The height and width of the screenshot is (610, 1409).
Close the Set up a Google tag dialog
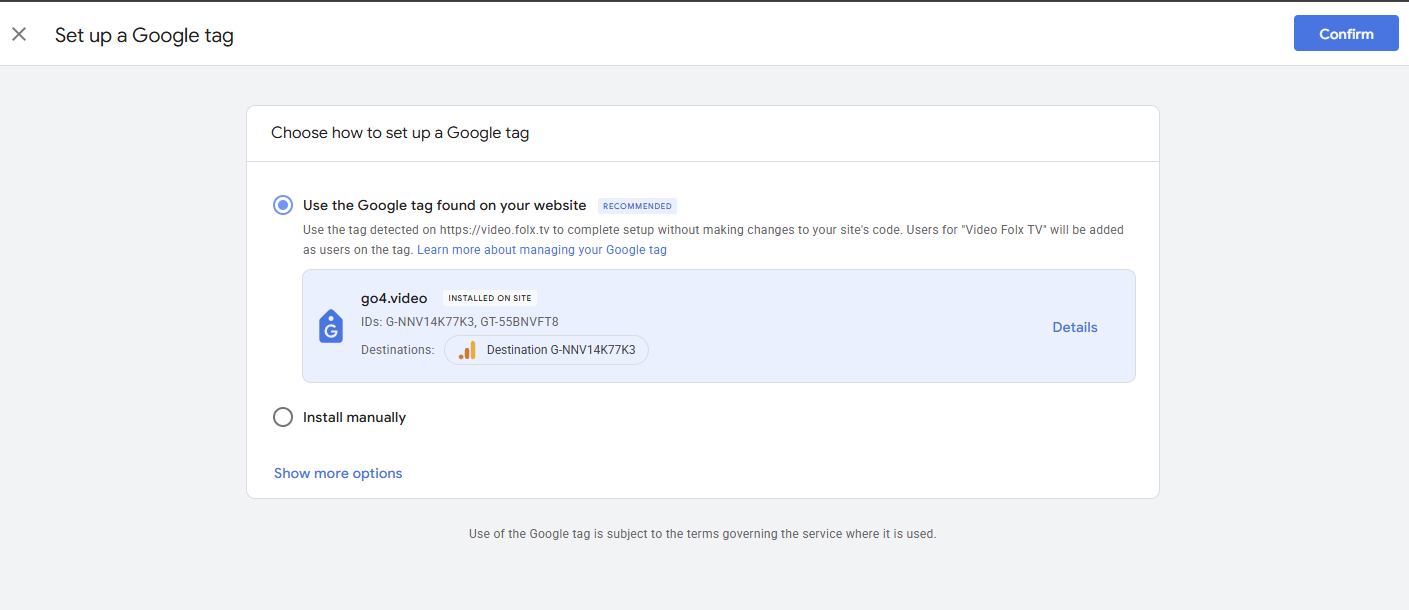(x=19, y=34)
